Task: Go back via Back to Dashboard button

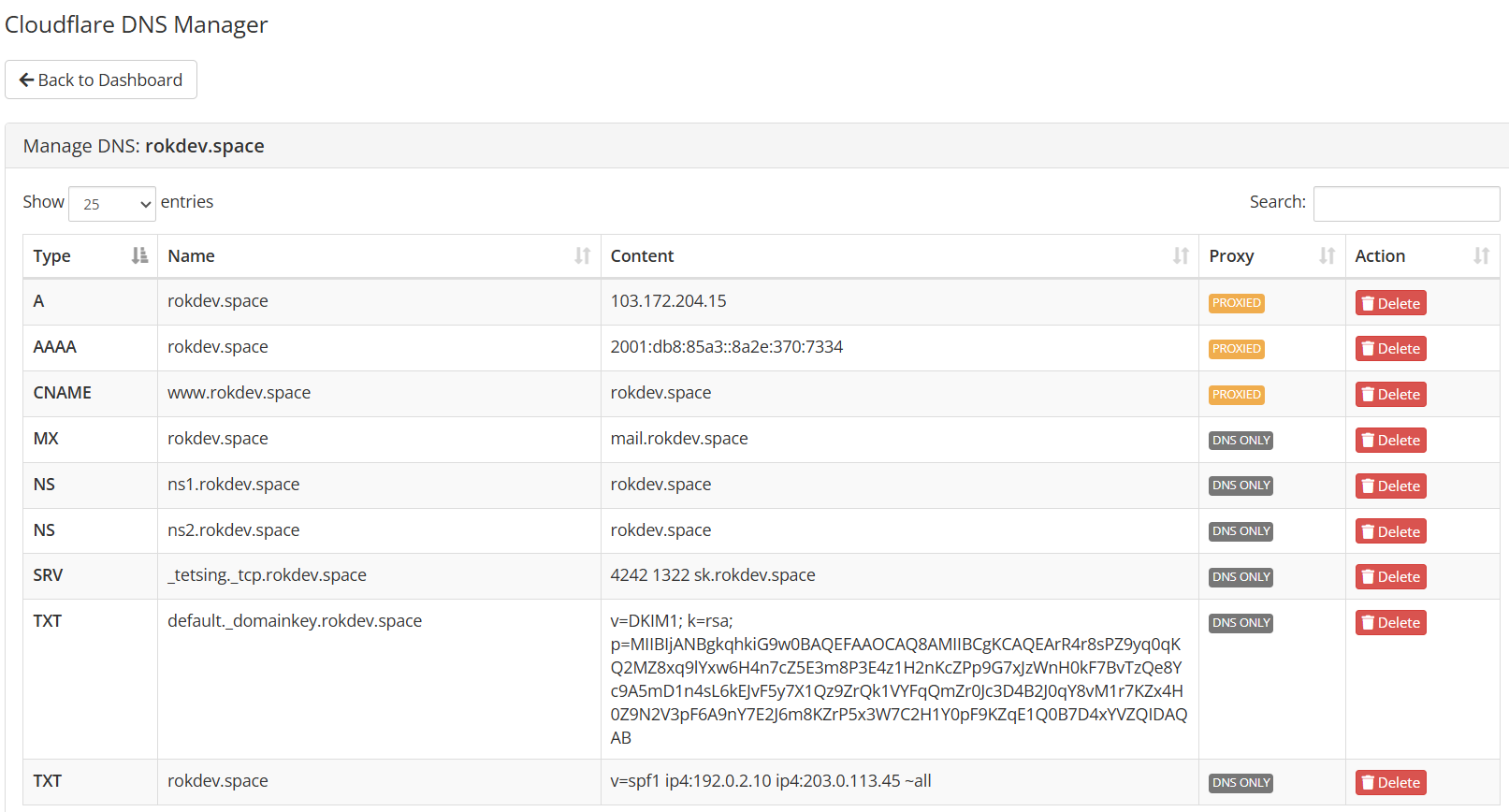Action: pos(101,80)
